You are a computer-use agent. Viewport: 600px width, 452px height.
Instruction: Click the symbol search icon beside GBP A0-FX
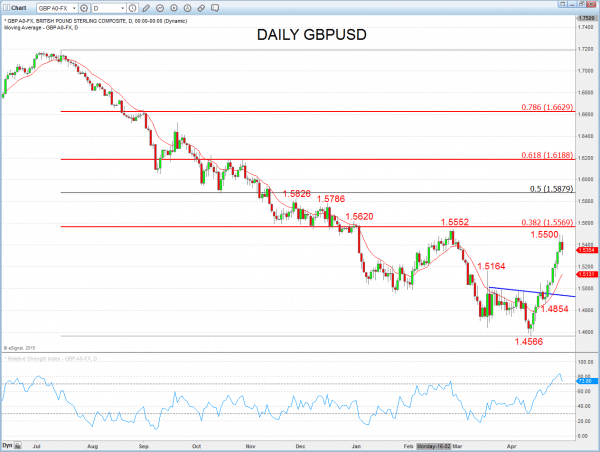tap(84, 8)
